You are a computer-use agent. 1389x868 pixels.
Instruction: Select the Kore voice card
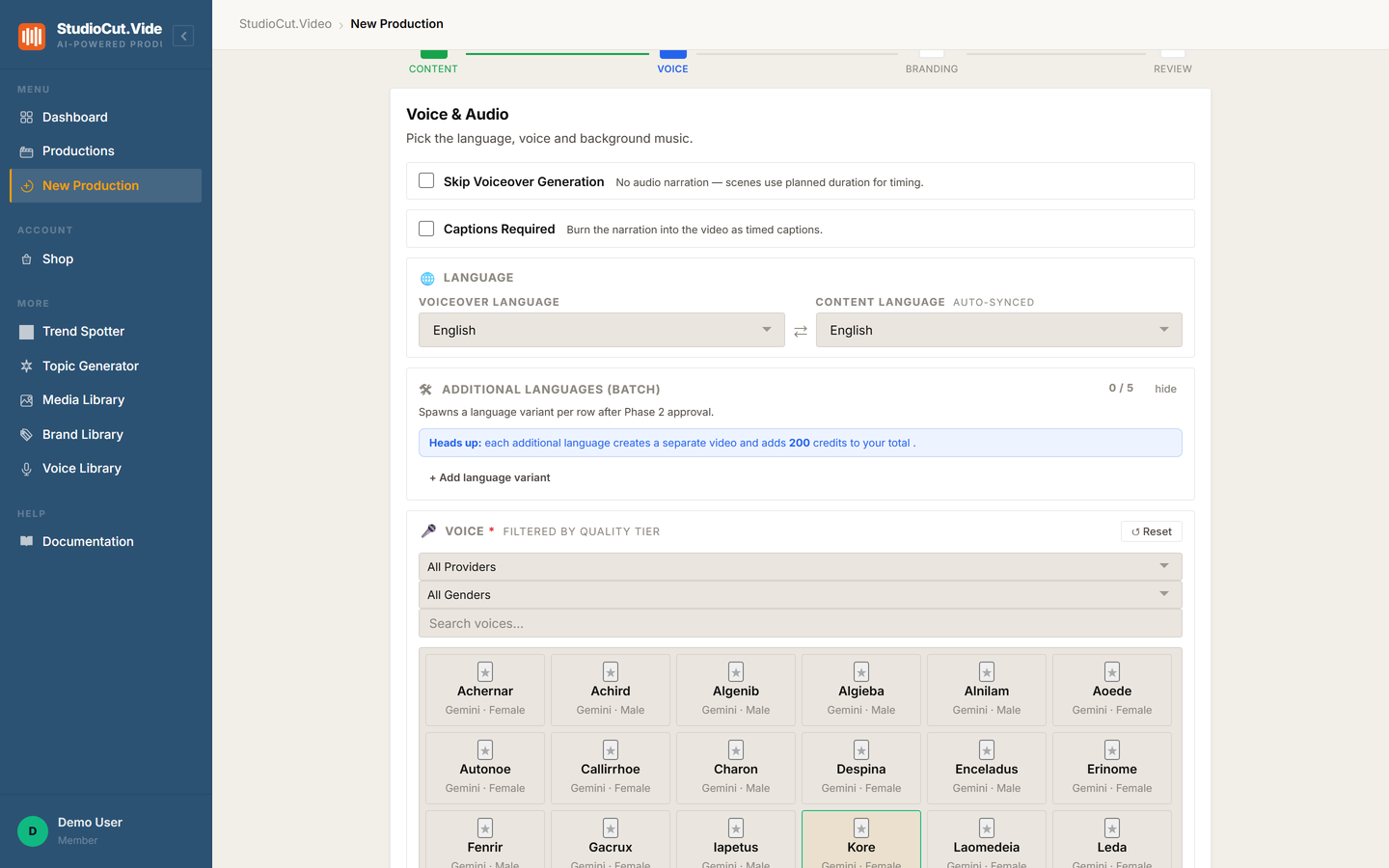[x=861, y=839]
